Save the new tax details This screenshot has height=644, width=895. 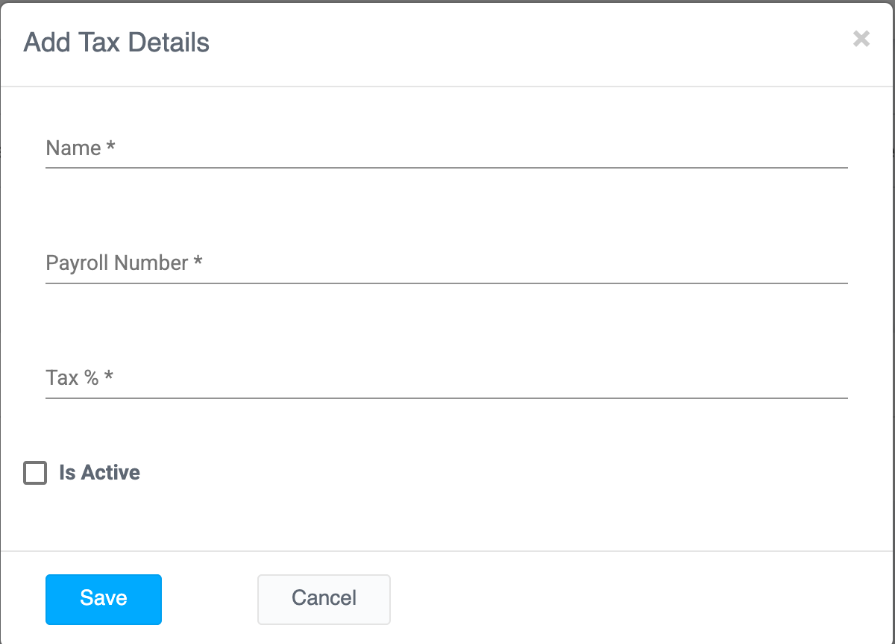click(x=103, y=598)
